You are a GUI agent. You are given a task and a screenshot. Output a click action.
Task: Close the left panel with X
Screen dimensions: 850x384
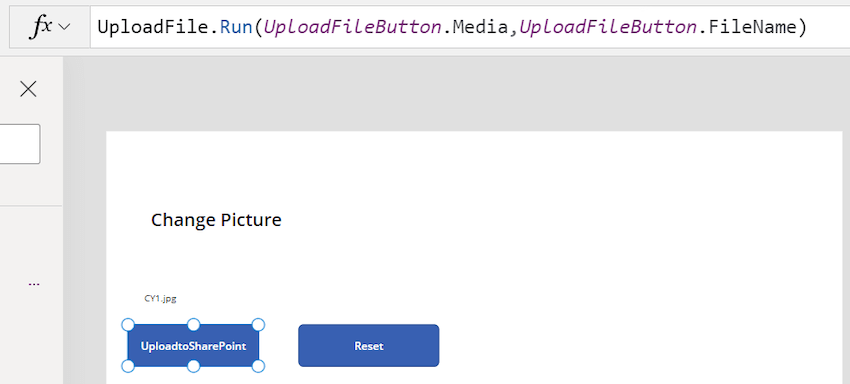(28, 89)
